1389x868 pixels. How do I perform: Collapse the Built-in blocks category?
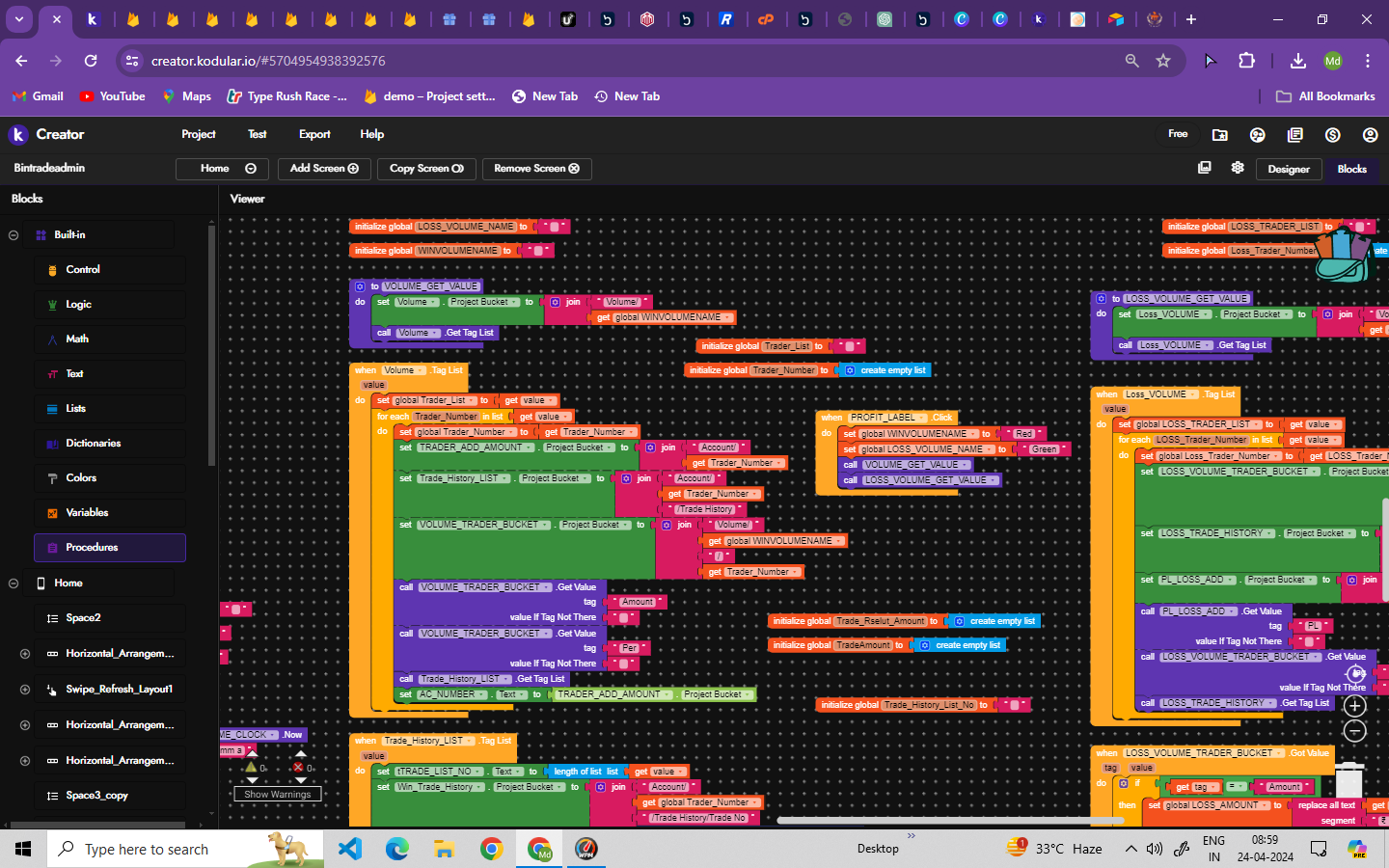tap(14, 235)
